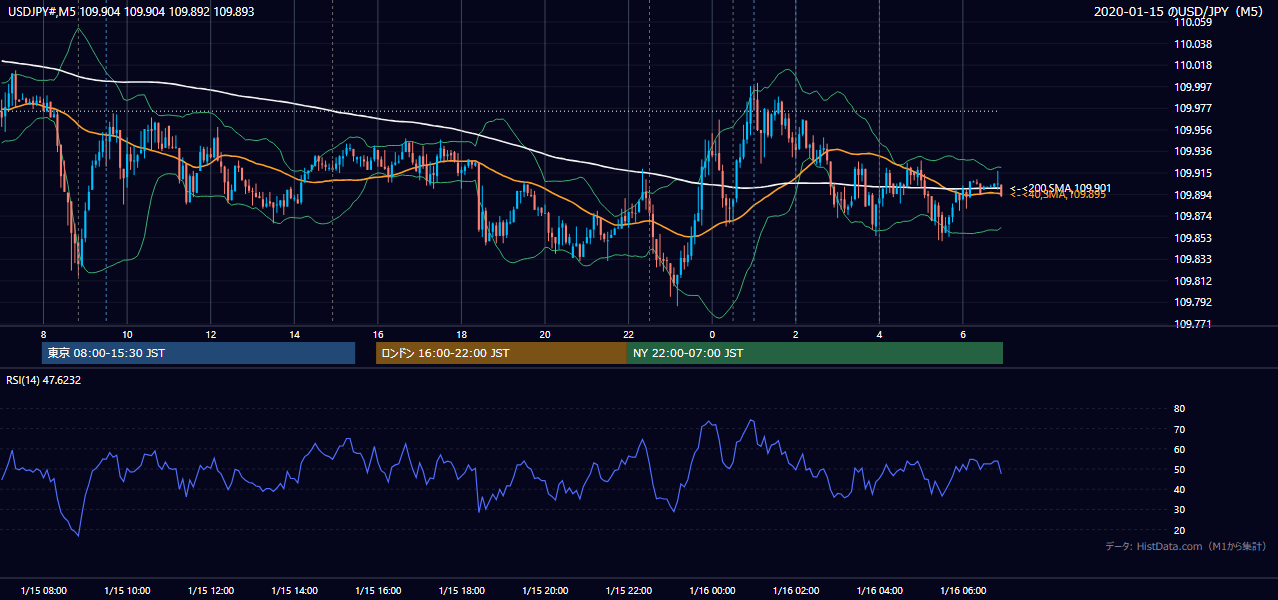
Task: Click the 1/15 10:00 time label
Action: tap(127, 590)
